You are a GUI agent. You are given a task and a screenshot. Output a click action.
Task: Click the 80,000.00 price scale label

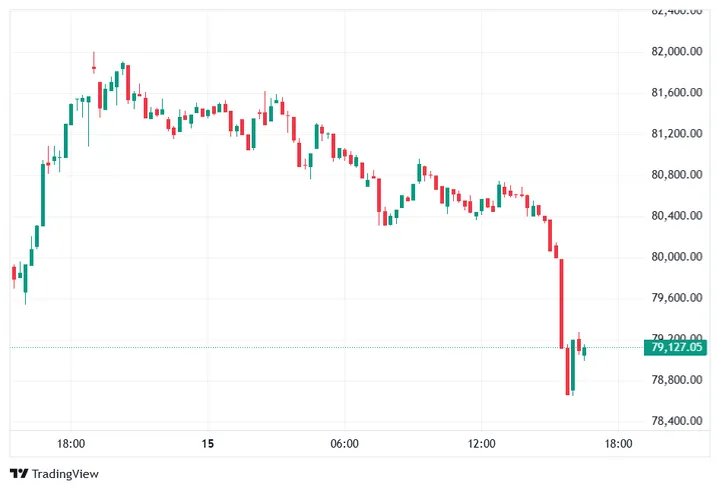[x=677, y=257]
